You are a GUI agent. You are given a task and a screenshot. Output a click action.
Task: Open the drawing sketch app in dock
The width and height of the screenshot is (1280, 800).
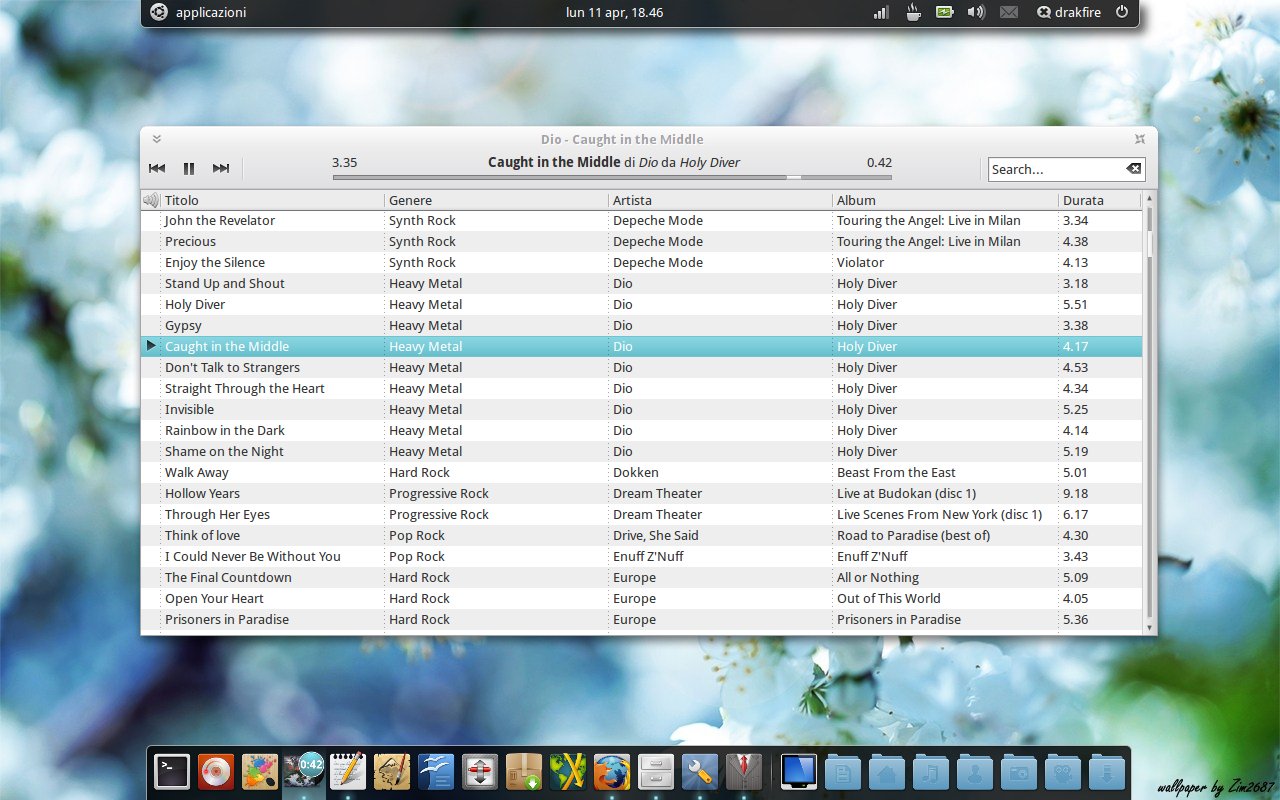[x=392, y=772]
